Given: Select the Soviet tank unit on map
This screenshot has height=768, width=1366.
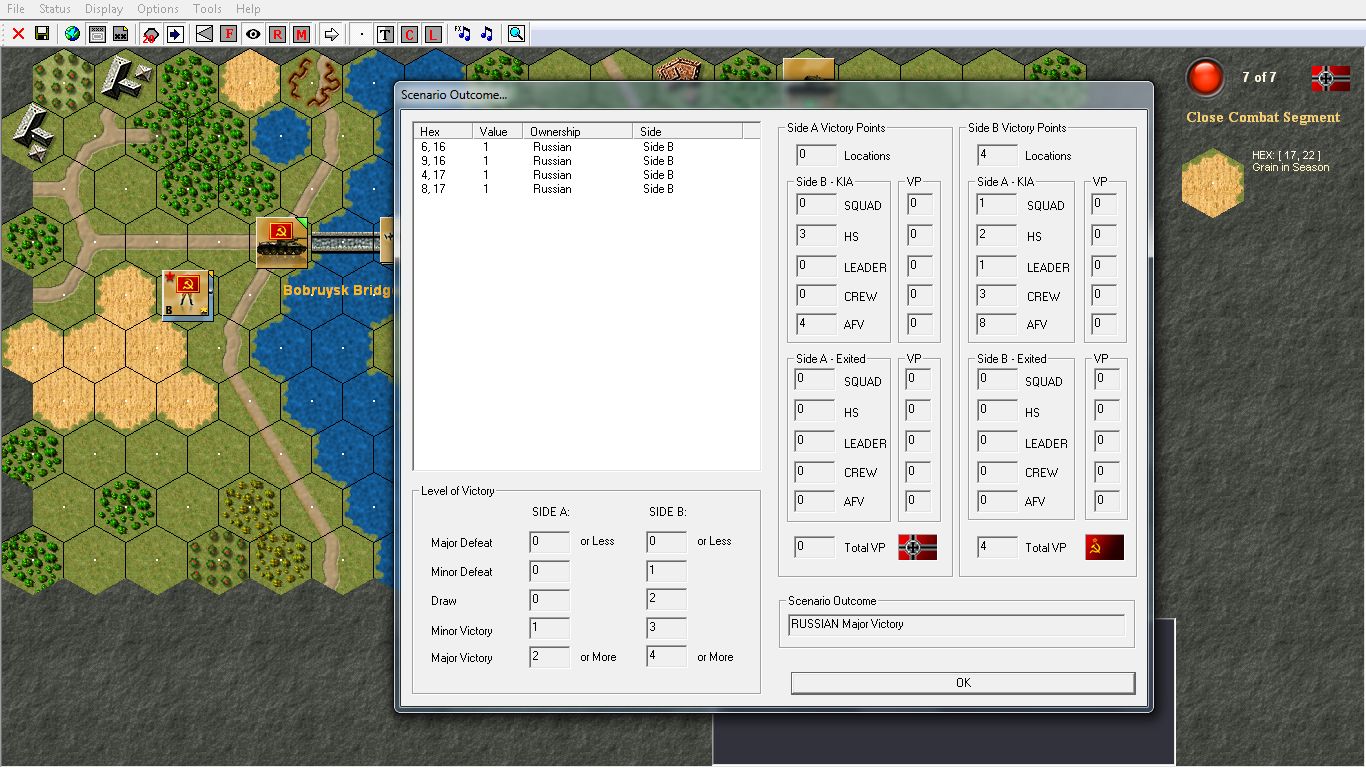Looking at the screenshot, I should coord(282,243).
